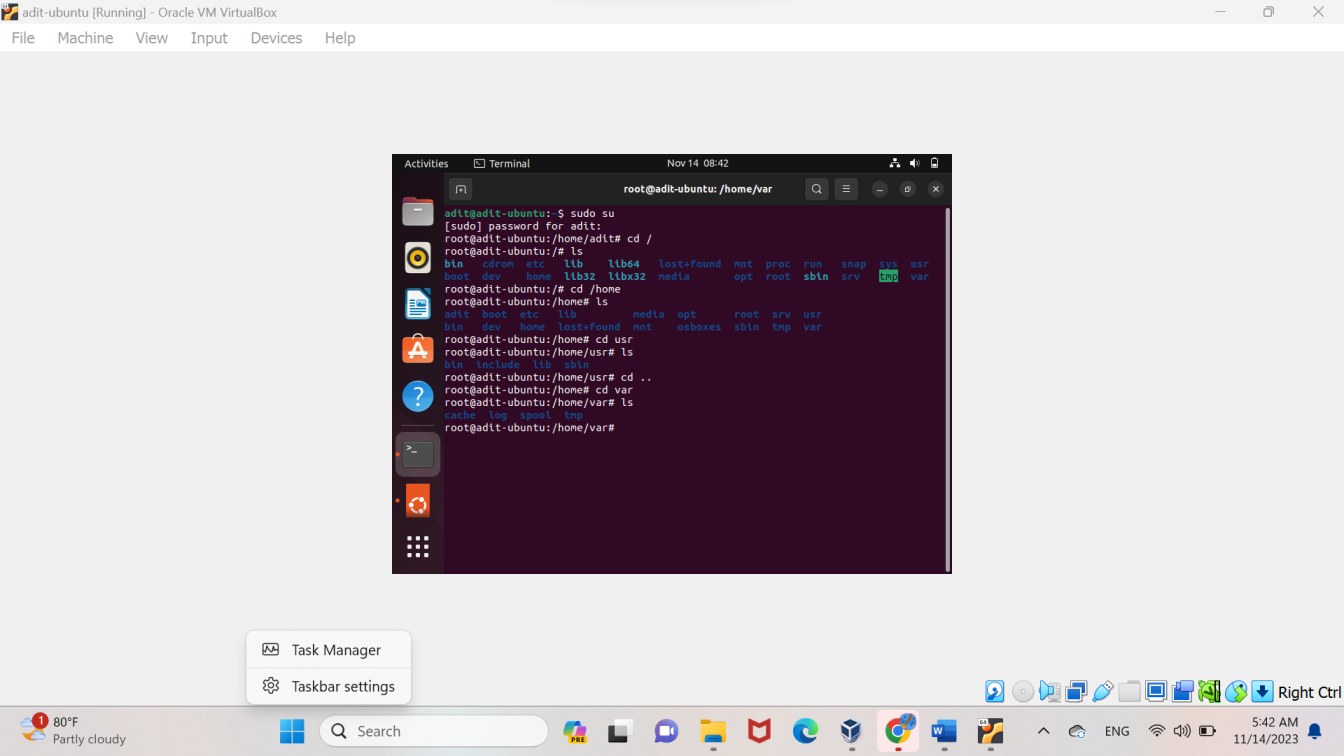Click the hard disk activity indicator

click(x=994, y=691)
